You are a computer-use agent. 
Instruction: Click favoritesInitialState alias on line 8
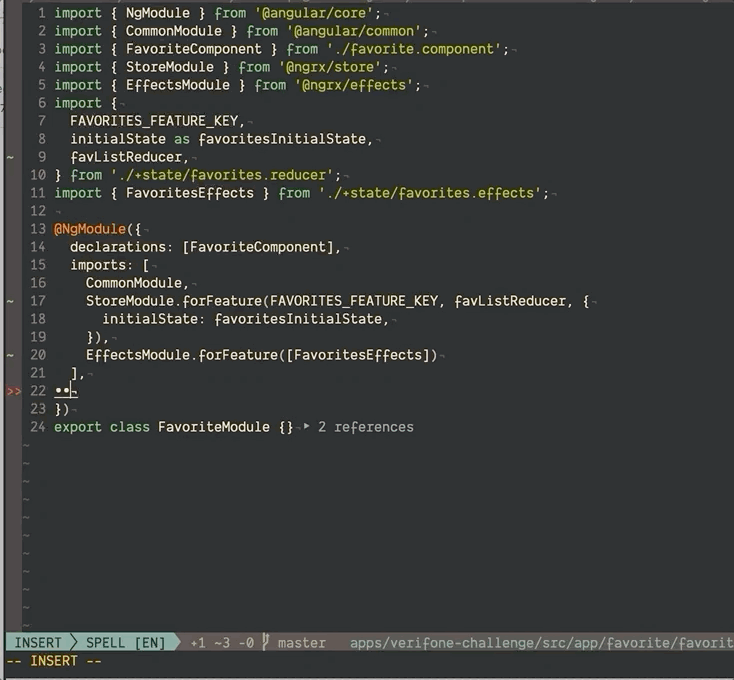coord(282,139)
